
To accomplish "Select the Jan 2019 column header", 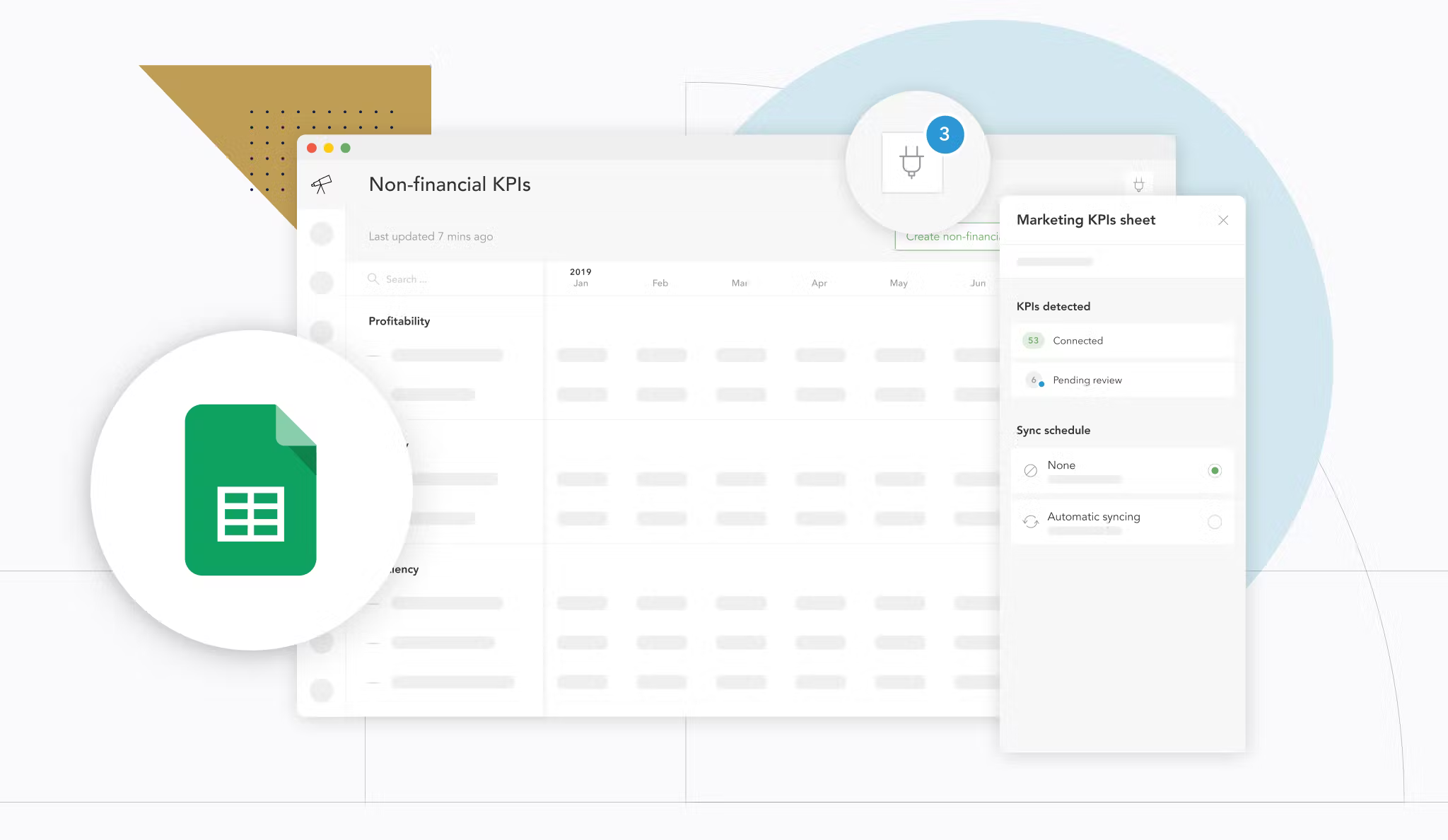I will coord(581,279).
